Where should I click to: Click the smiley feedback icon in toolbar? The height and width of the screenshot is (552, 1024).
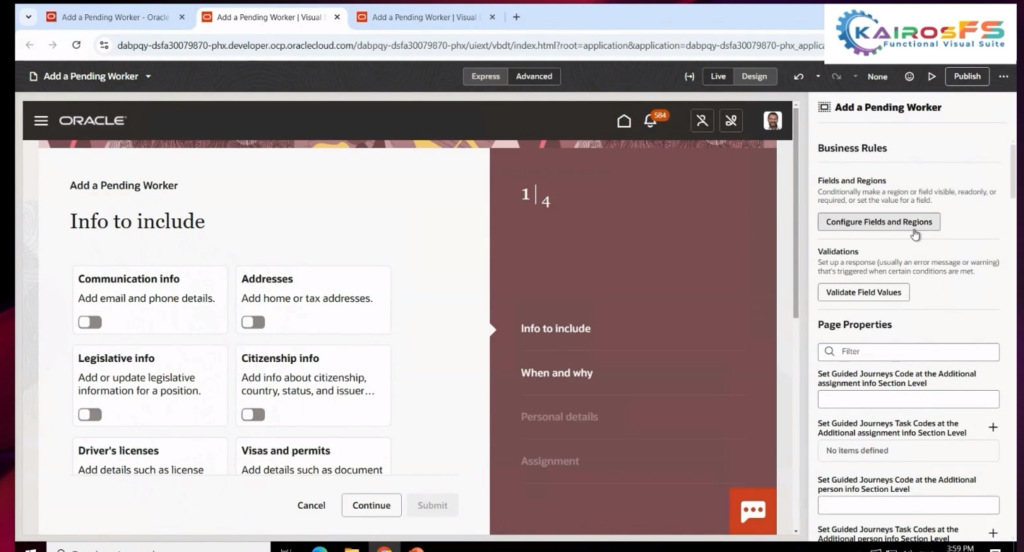(909, 77)
